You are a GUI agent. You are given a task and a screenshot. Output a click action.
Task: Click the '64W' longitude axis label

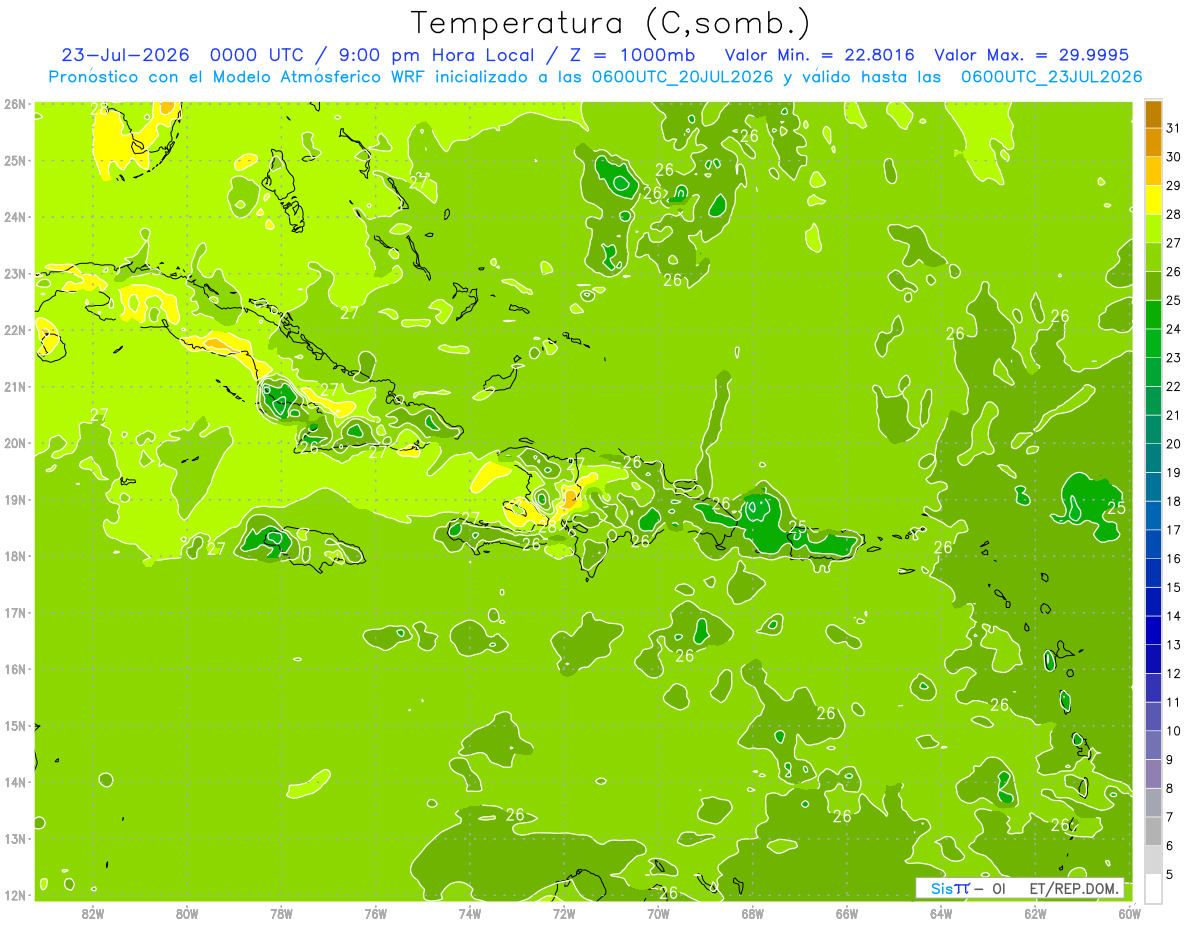941,913
